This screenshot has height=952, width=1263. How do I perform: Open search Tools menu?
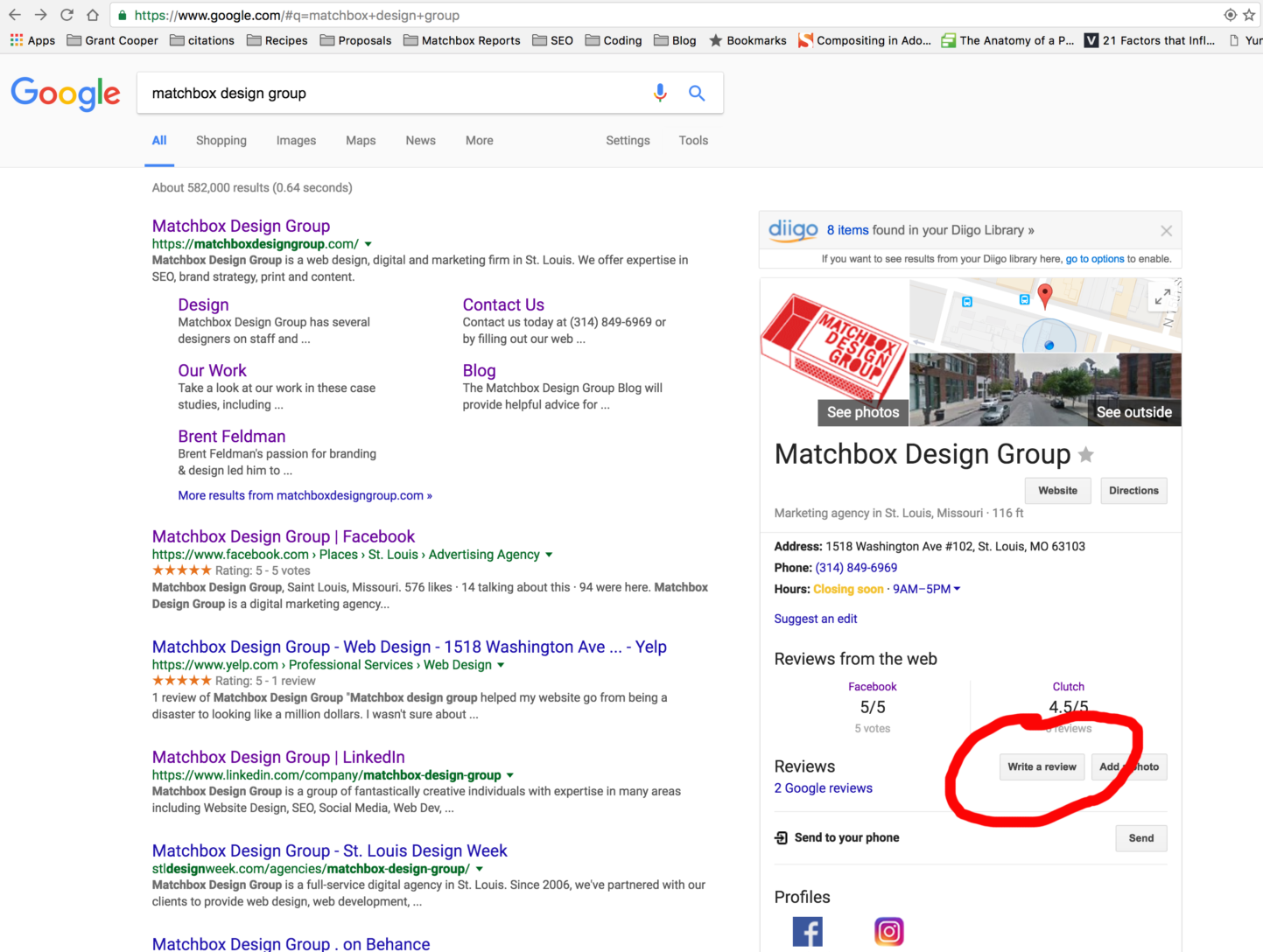[693, 140]
